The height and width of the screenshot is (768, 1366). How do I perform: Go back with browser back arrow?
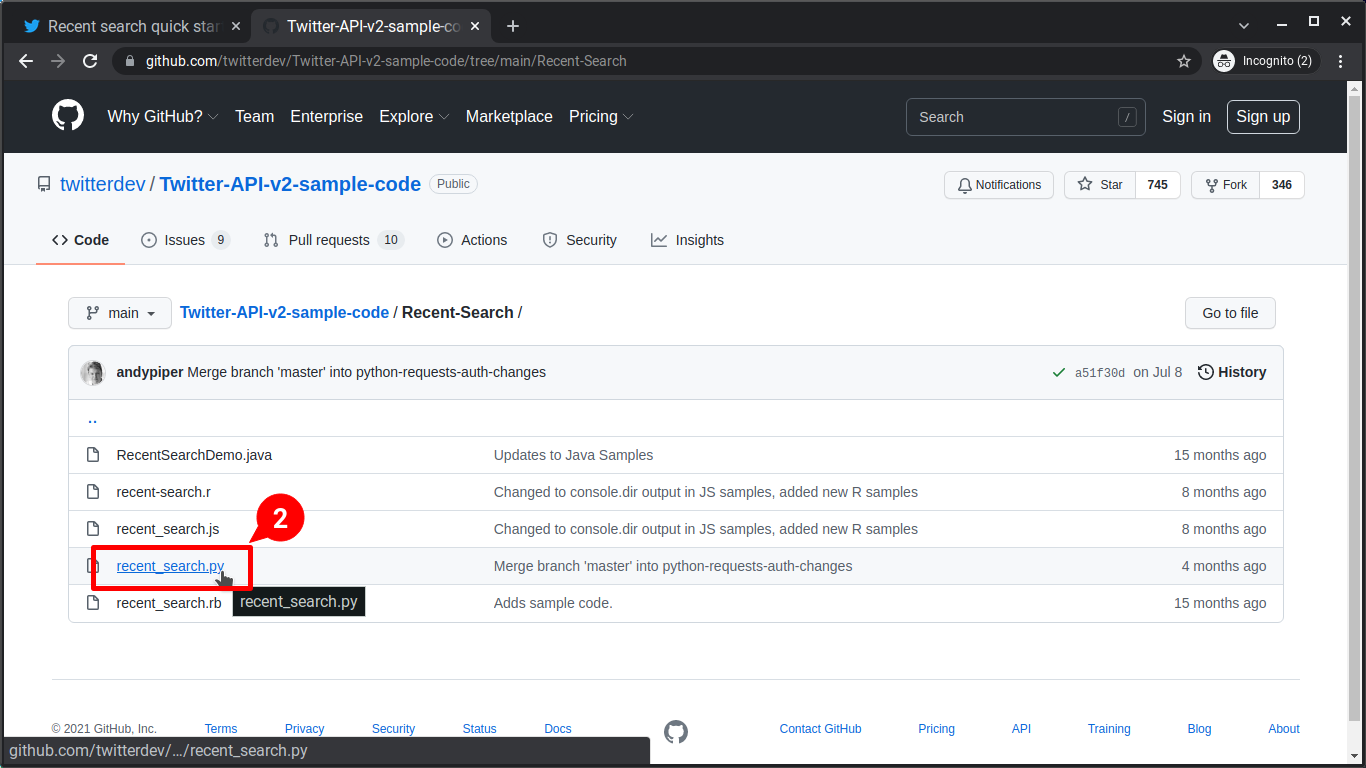pos(26,61)
